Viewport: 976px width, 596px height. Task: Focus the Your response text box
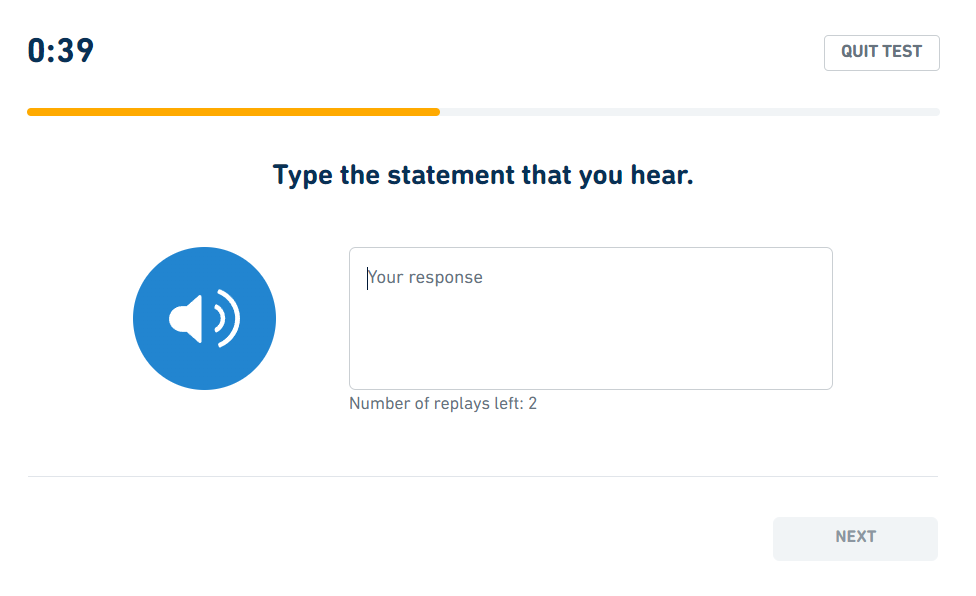(591, 319)
